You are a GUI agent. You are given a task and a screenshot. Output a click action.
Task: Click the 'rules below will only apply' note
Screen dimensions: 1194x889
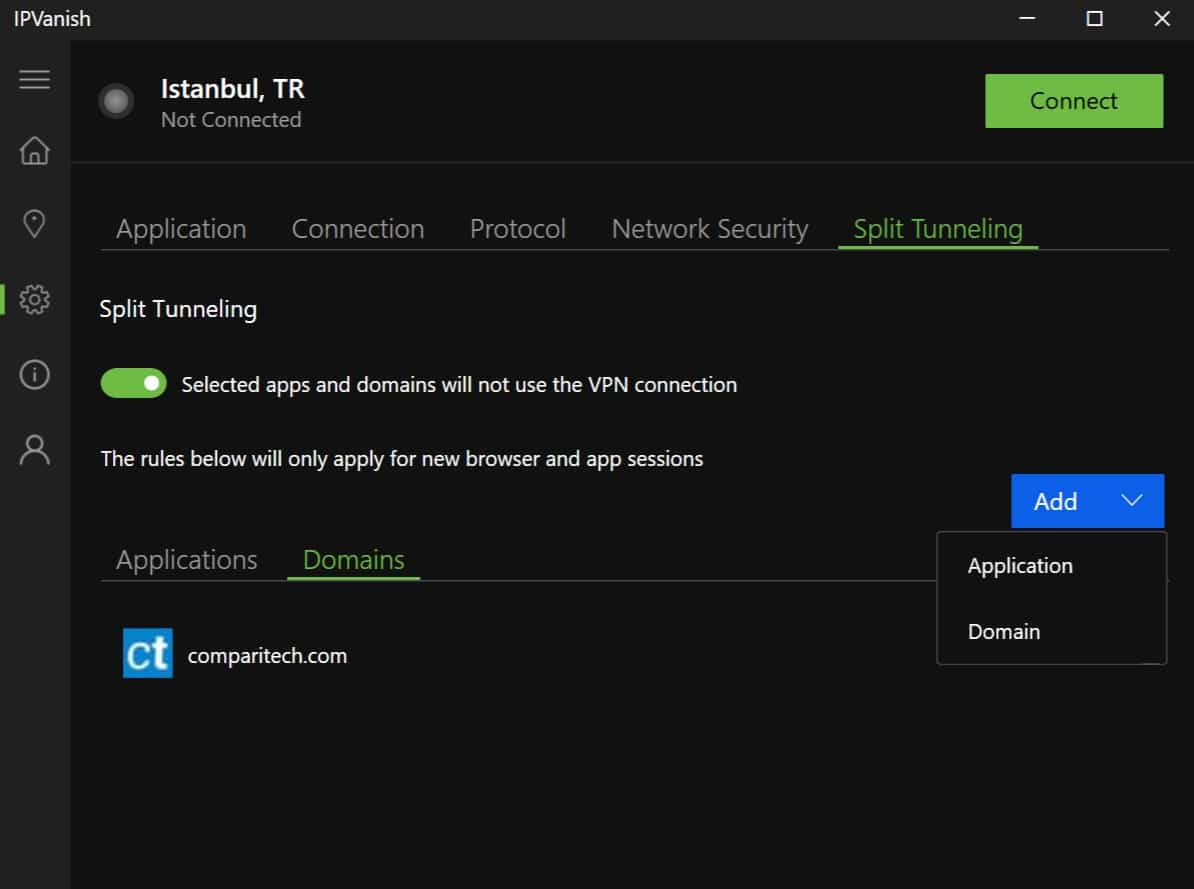click(x=402, y=459)
